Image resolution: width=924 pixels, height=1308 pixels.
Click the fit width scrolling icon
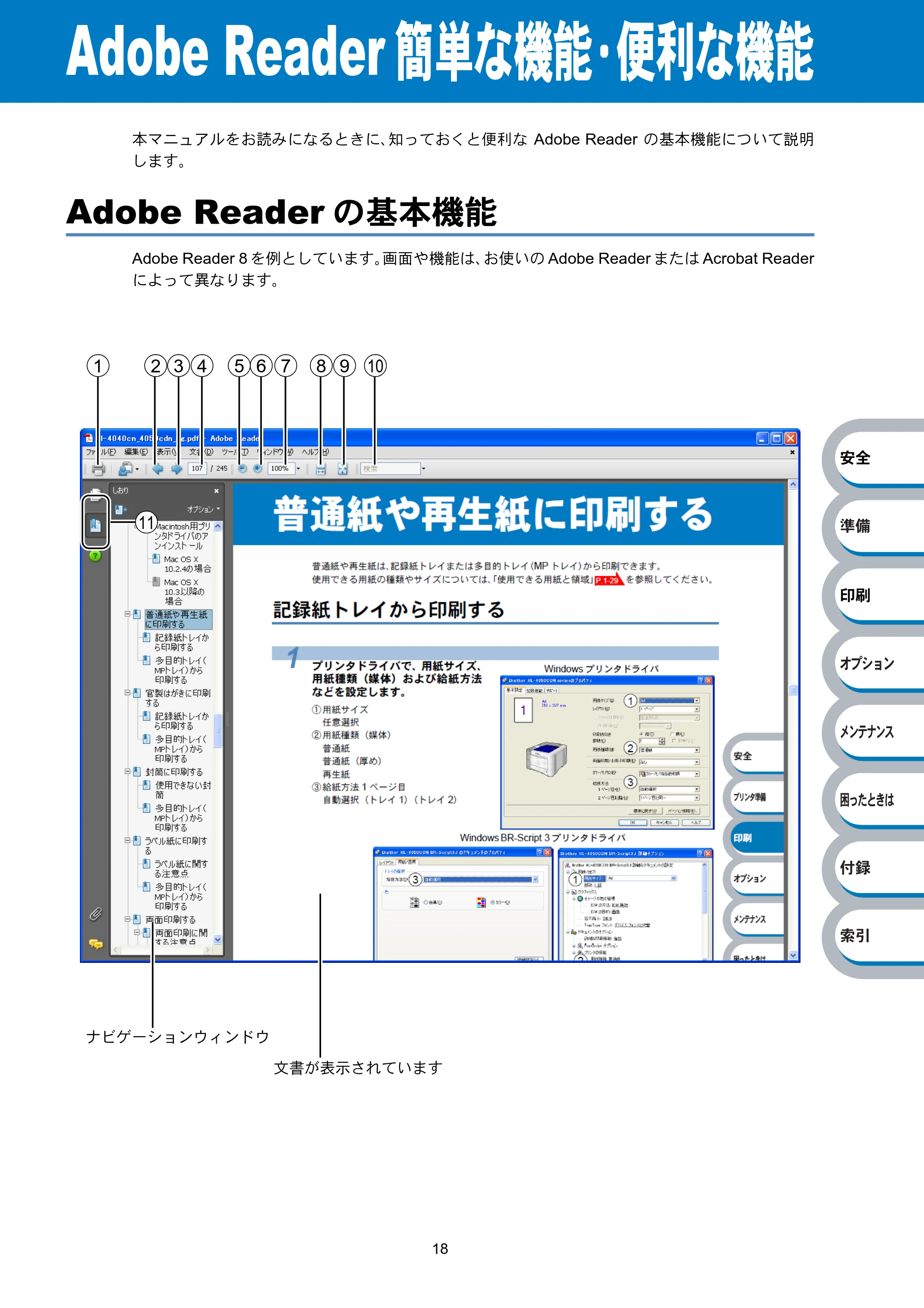321,469
